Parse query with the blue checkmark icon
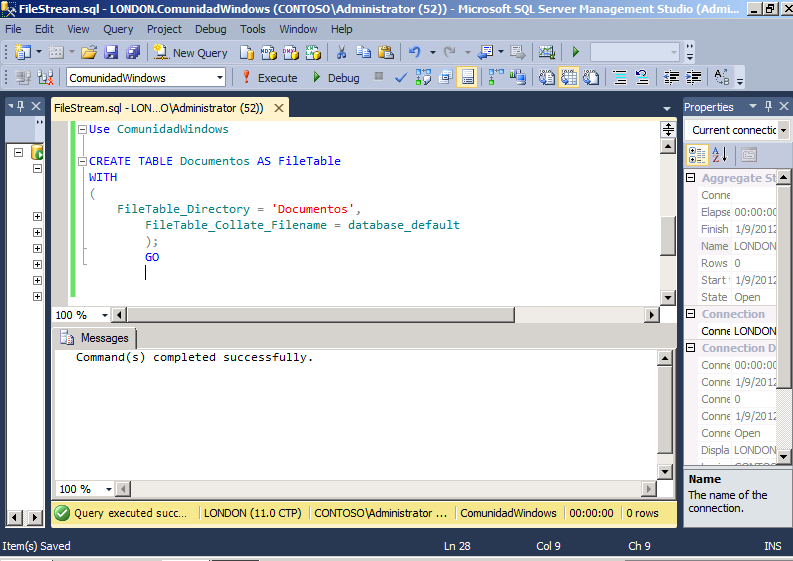The width and height of the screenshot is (793, 561). 401,77
